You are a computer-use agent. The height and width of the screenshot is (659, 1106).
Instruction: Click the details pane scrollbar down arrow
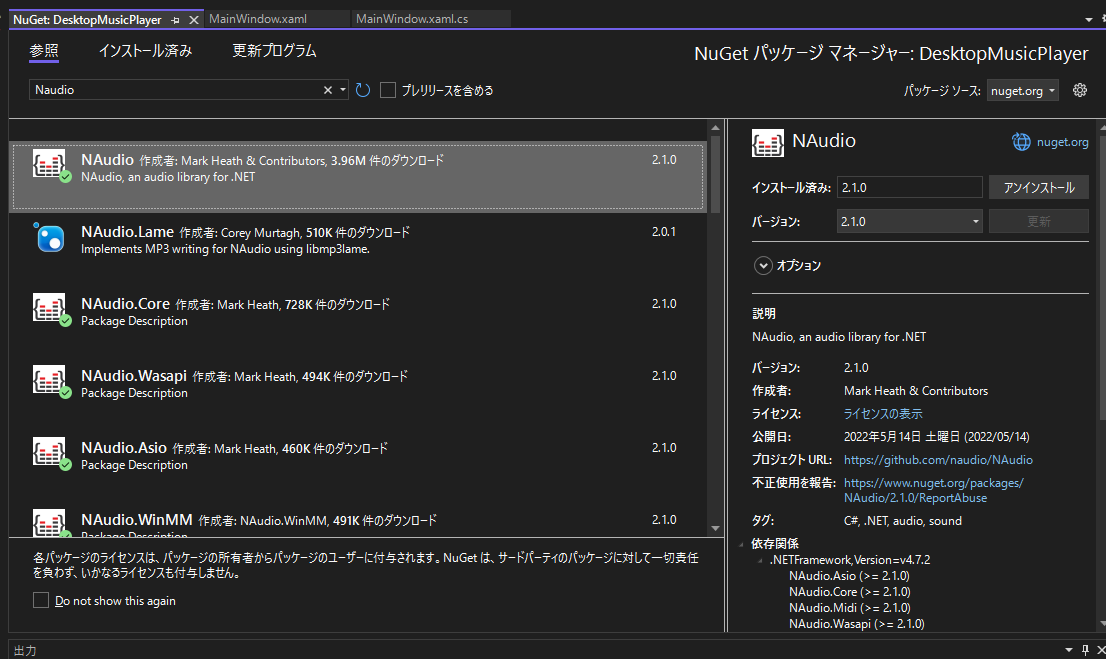[1102, 624]
